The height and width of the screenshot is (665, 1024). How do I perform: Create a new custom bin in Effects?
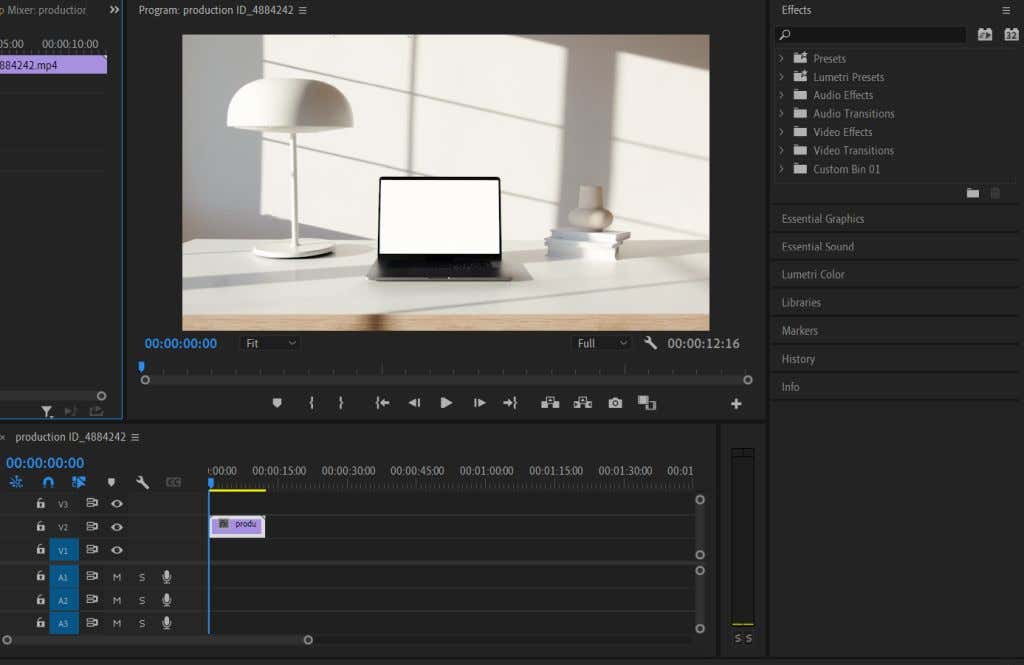972,193
